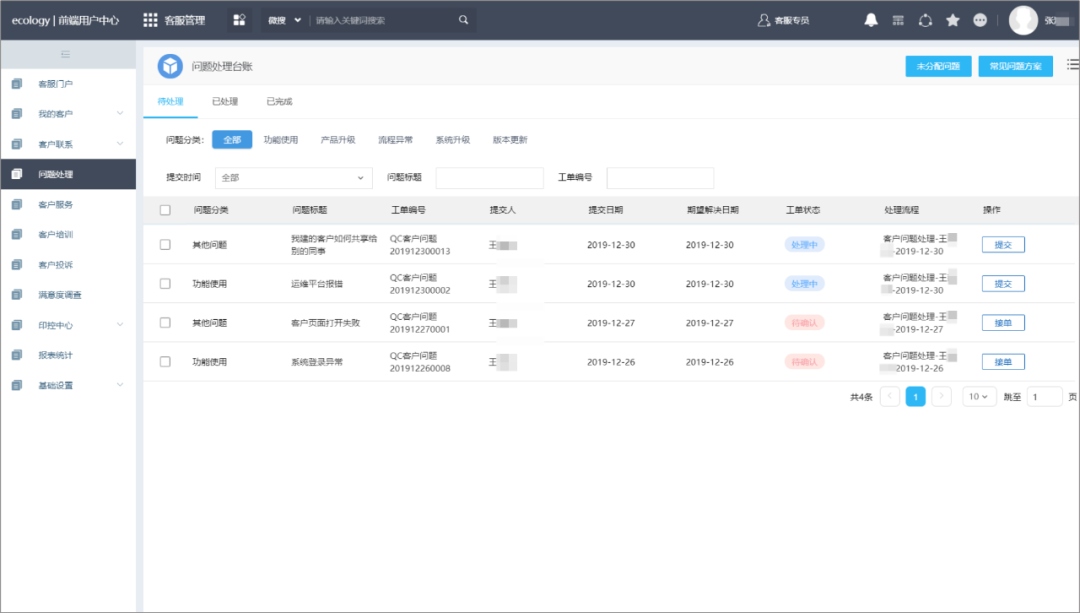Click the circular refresh icon in header
Viewport: 1080px width, 613px height.
tap(925, 20)
